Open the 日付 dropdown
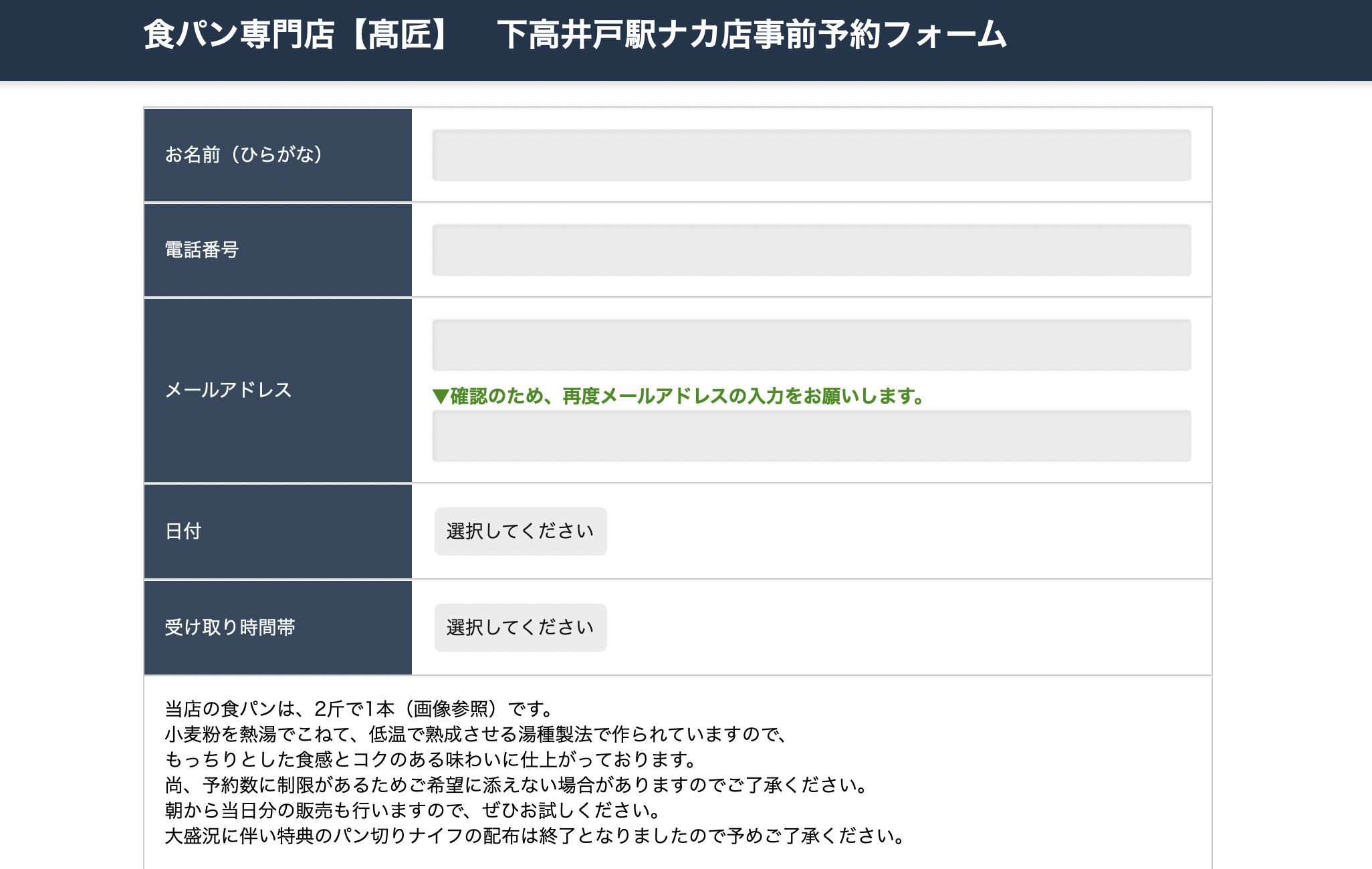 point(521,531)
